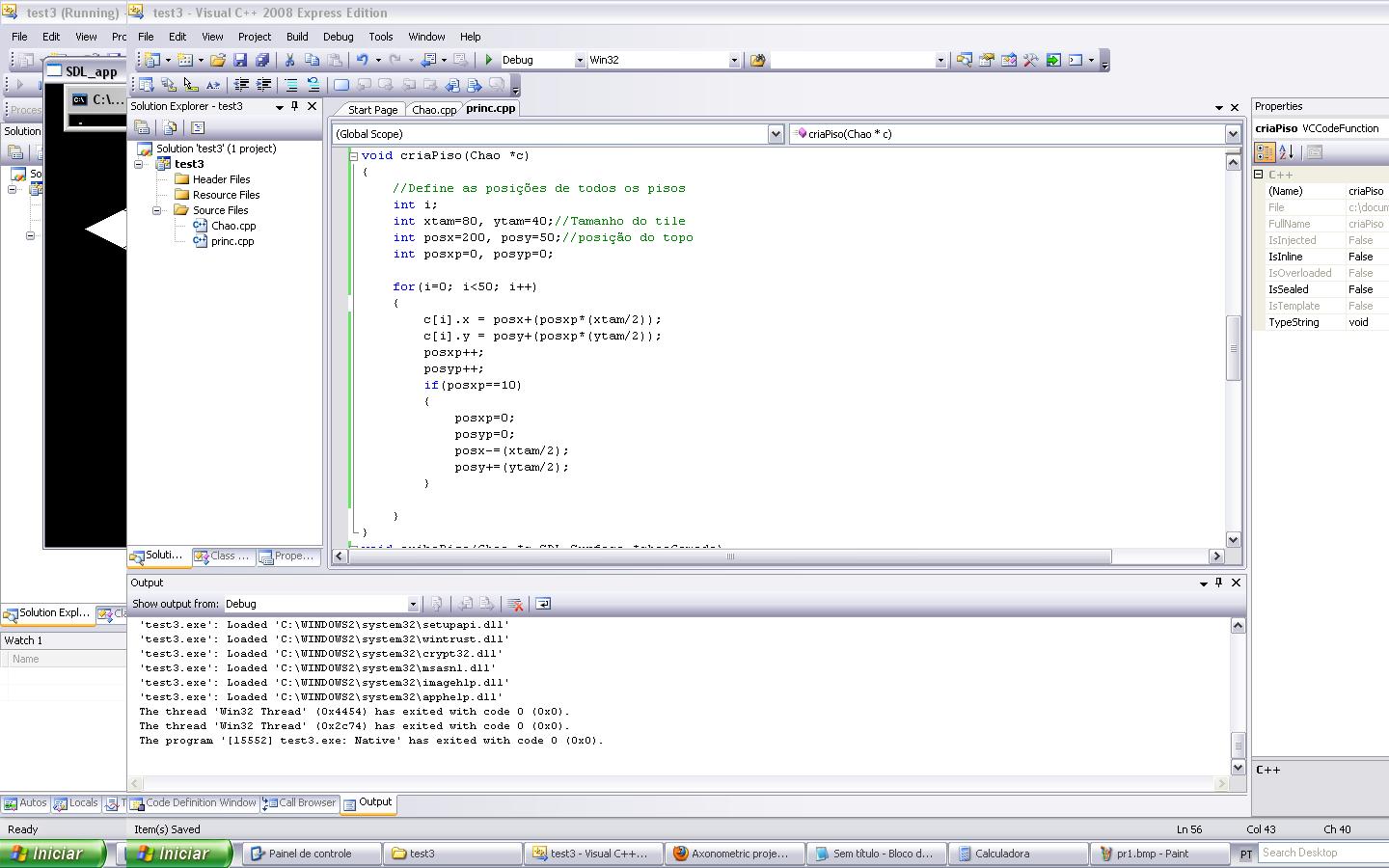Screen dimensions: 1389x868
Task: Click the Copy toolbar icon
Action: (312, 60)
